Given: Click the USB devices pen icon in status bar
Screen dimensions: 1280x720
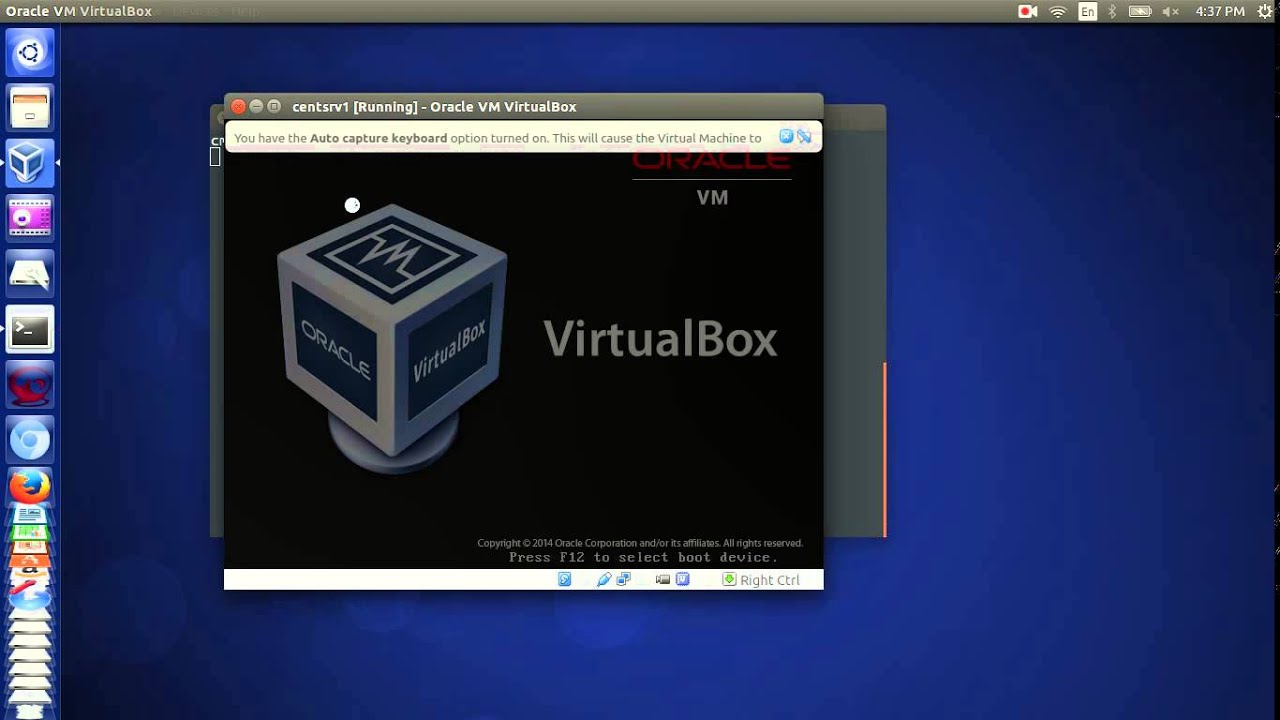Looking at the screenshot, I should tap(604, 580).
